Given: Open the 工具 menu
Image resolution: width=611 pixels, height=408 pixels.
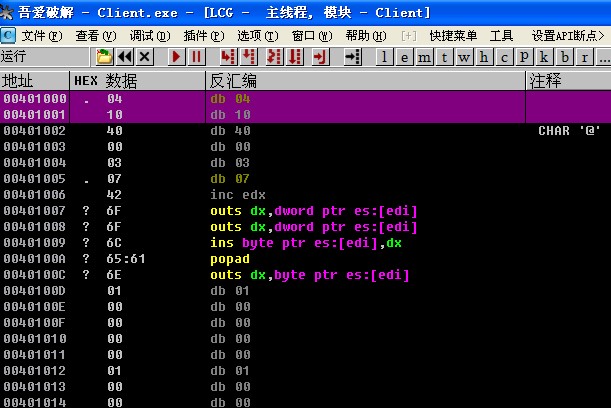Looking at the screenshot, I should pos(502,36).
